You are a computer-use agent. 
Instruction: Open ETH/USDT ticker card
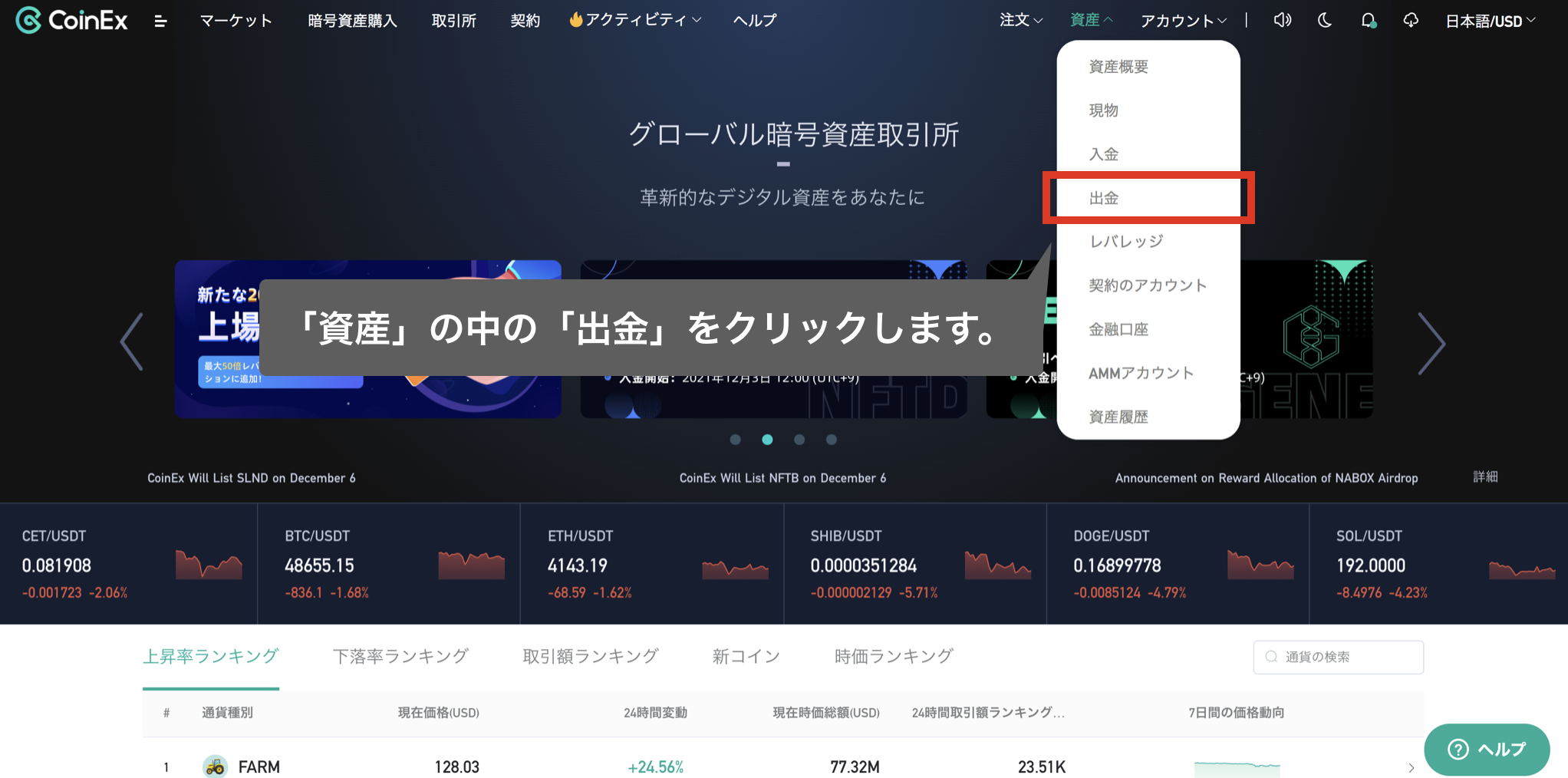tap(652, 564)
